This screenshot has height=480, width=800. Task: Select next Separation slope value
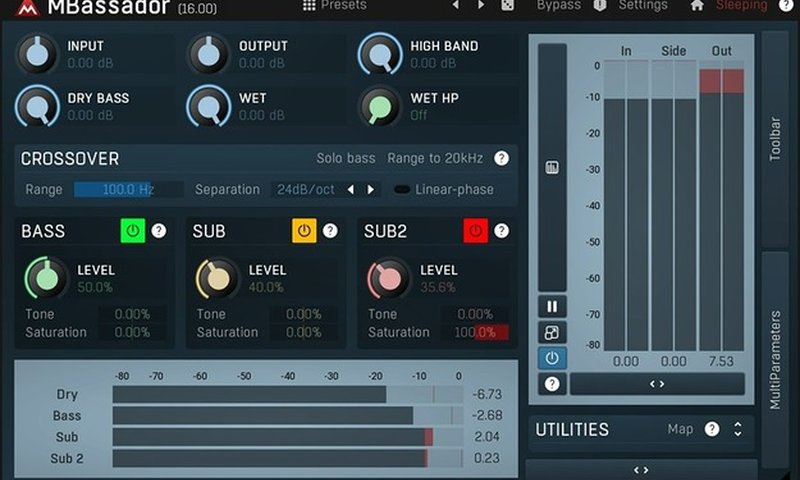tap(371, 189)
